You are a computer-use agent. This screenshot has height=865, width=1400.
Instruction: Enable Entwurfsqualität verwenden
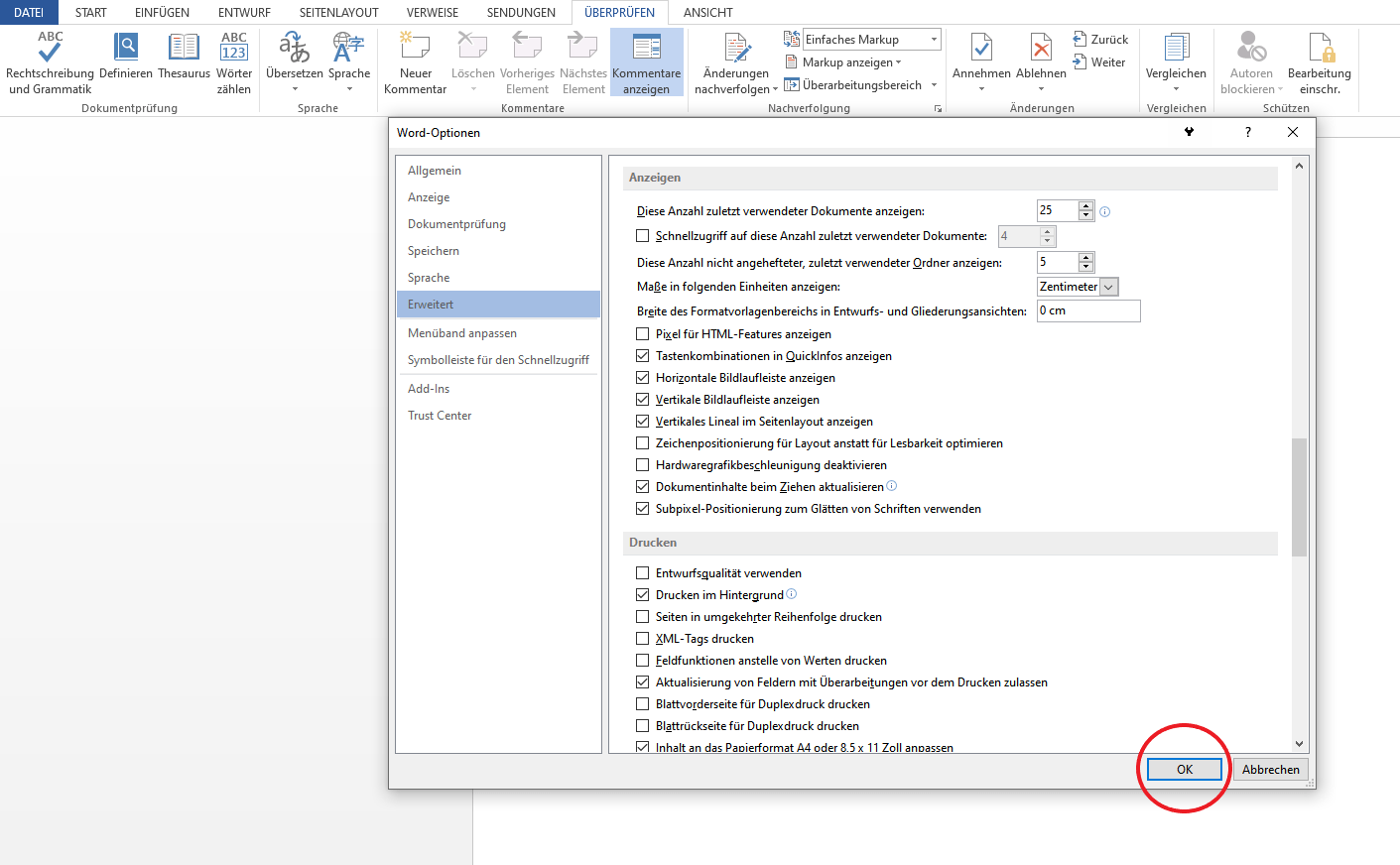[x=642, y=573]
